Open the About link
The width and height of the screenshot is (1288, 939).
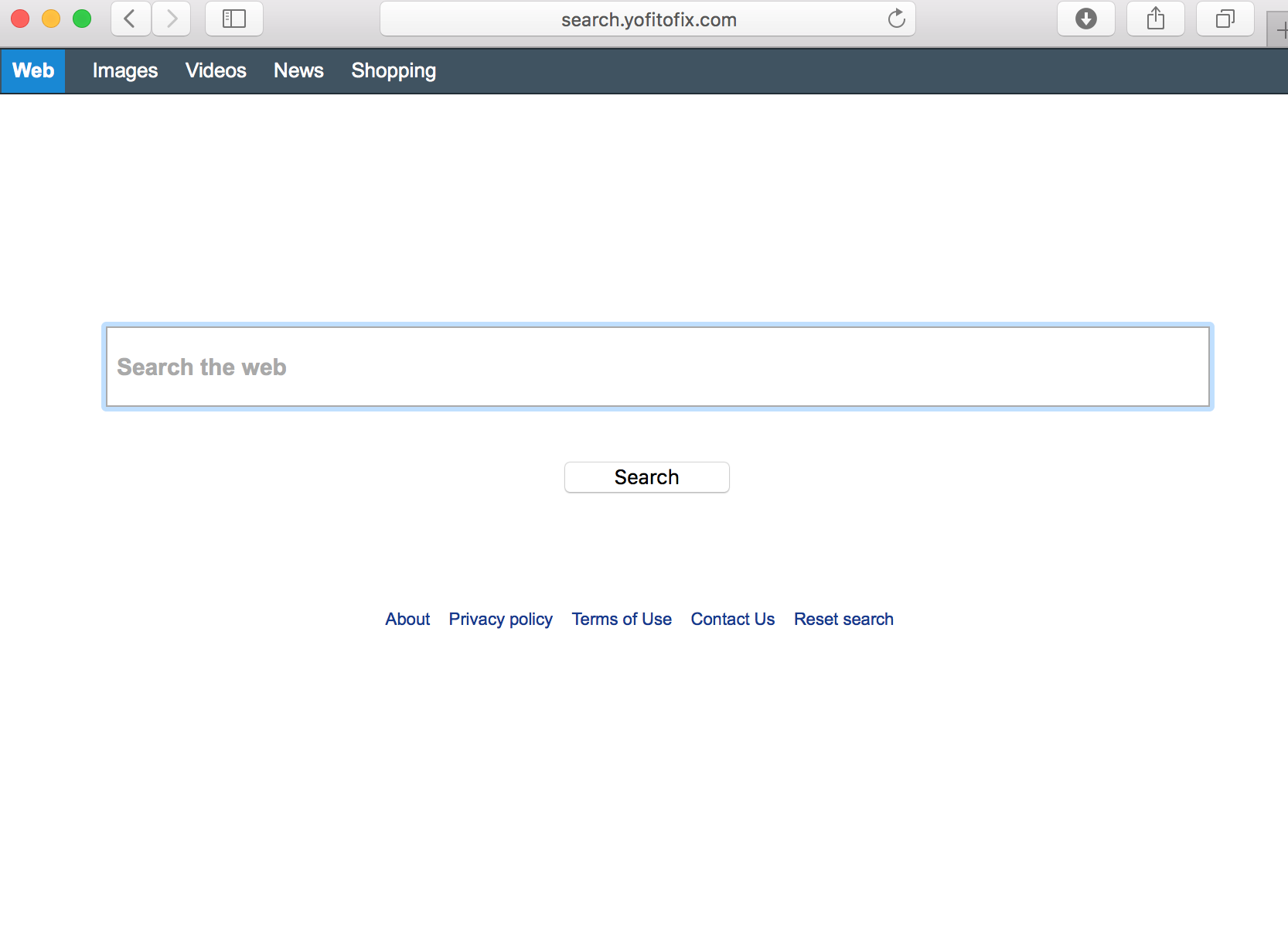407,620
